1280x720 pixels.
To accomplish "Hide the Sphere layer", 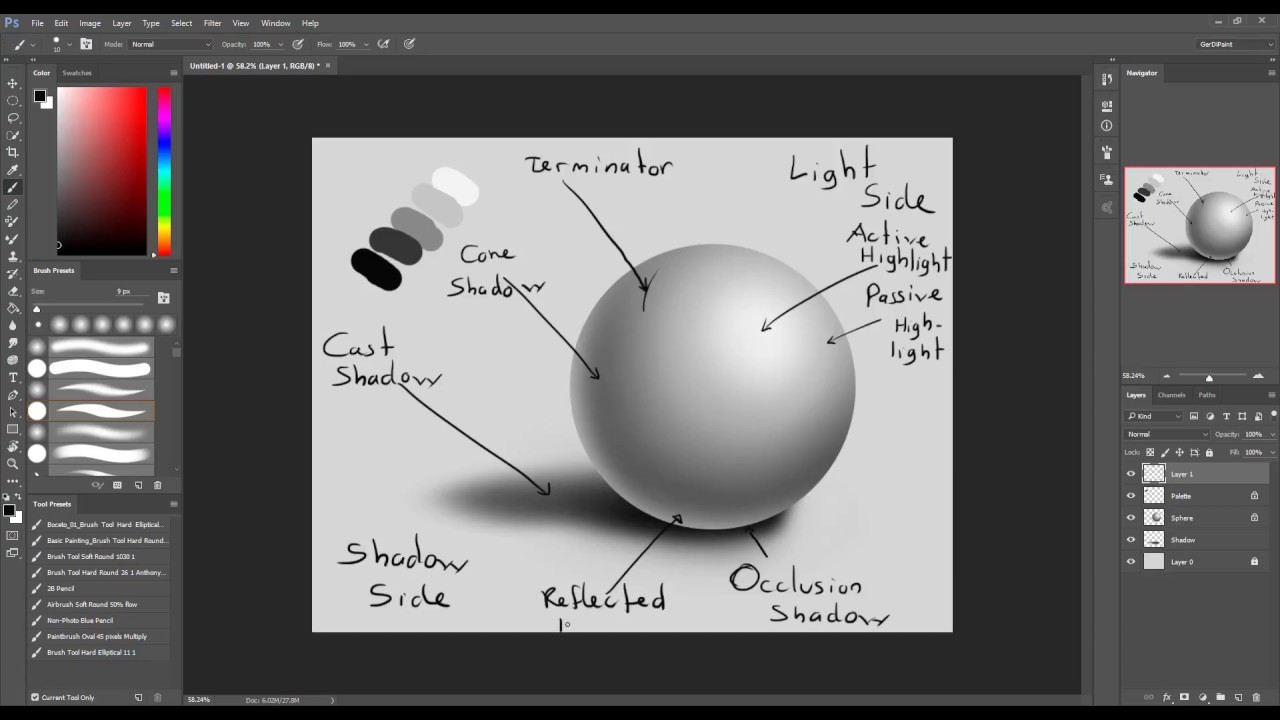I will (x=1131, y=518).
